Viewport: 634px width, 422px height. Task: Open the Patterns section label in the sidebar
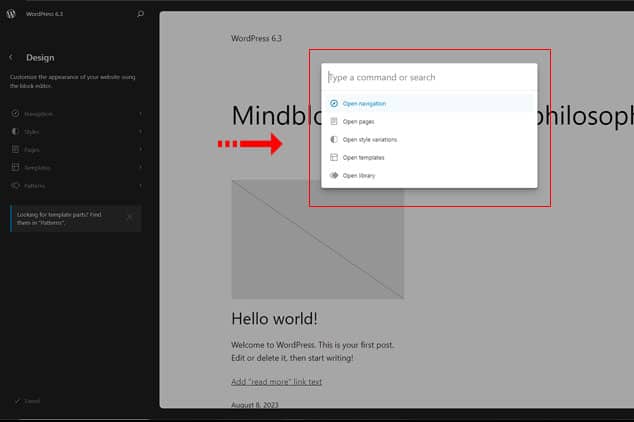[x=35, y=186]
